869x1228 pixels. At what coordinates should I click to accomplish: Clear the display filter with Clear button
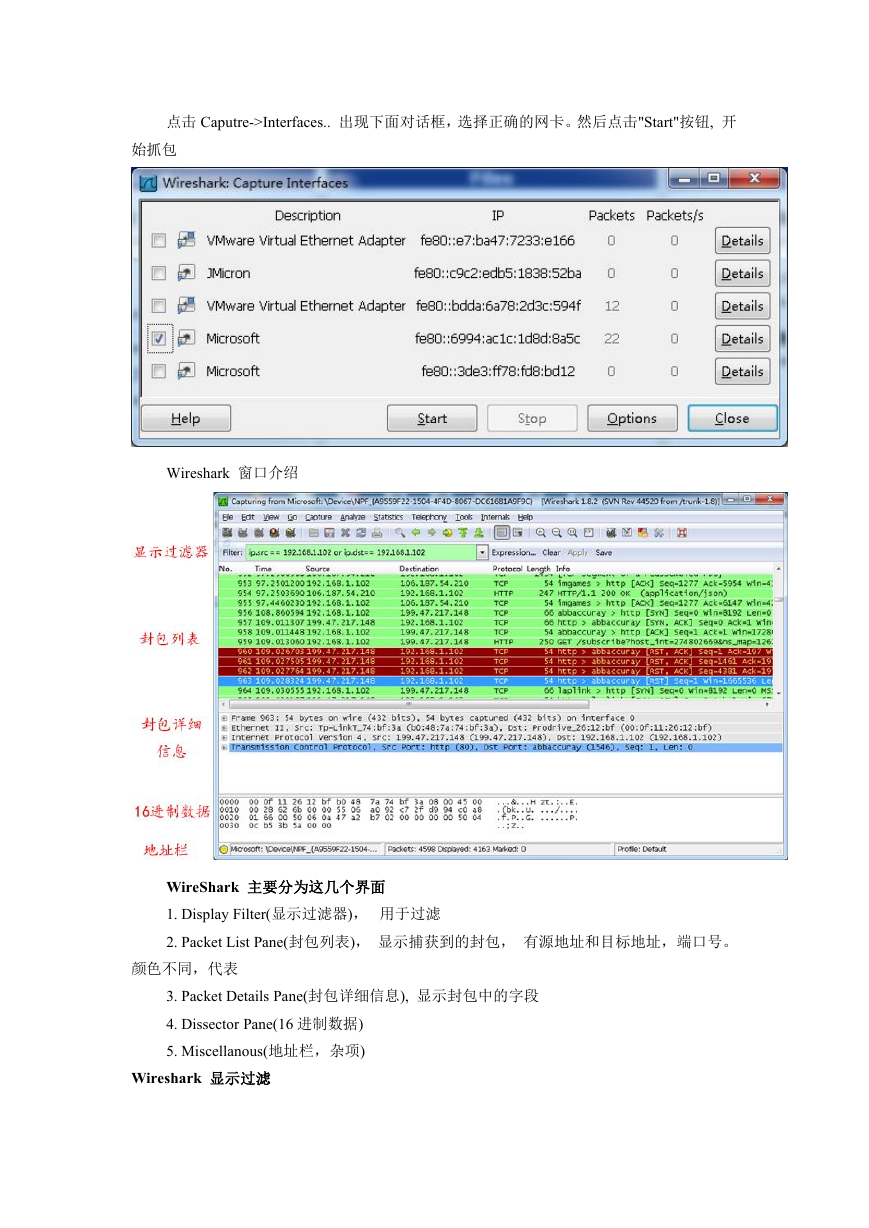click(x=551, y=552)
